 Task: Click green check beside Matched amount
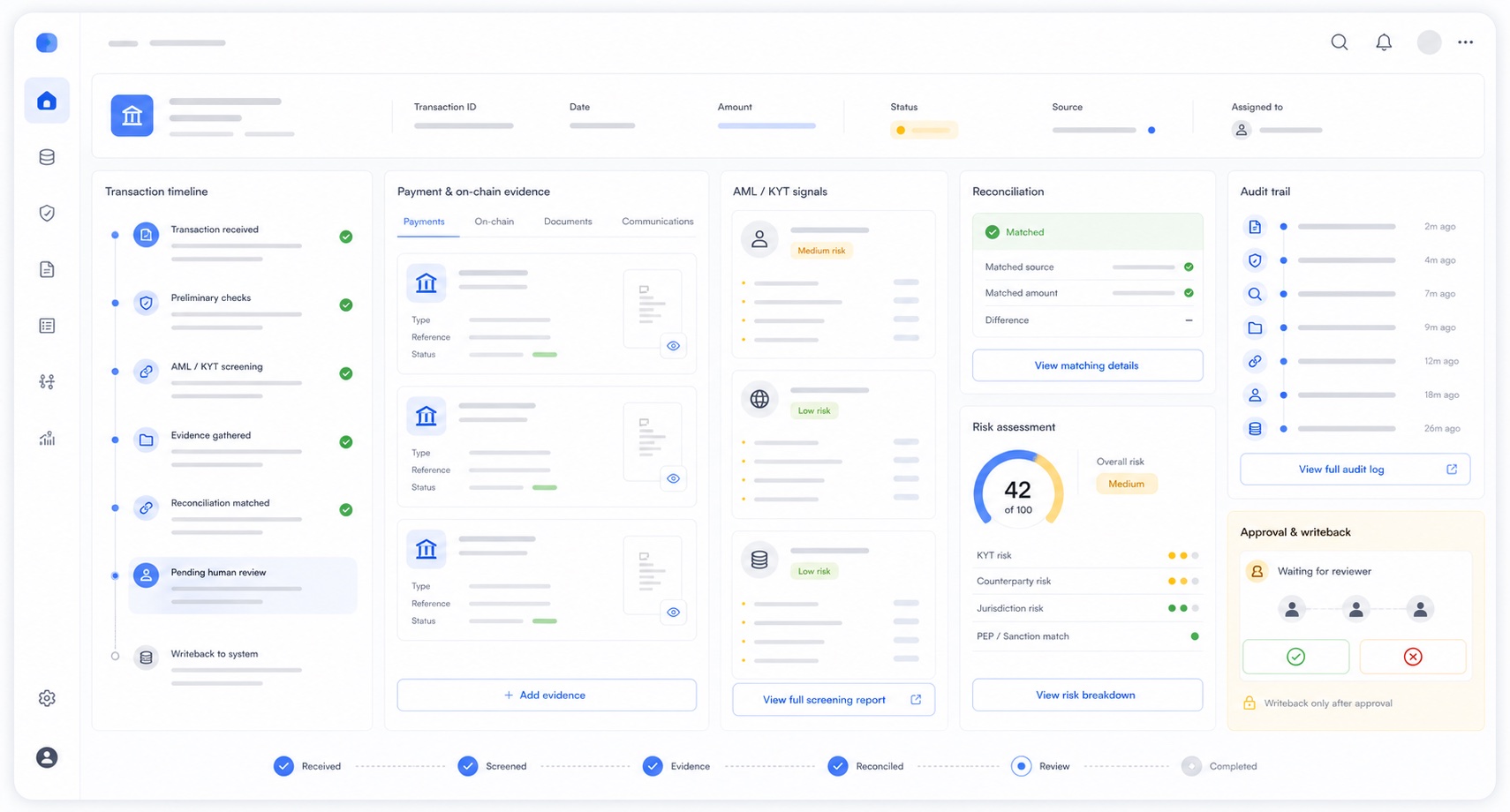pyautogui.click(x=1189, y=293)
